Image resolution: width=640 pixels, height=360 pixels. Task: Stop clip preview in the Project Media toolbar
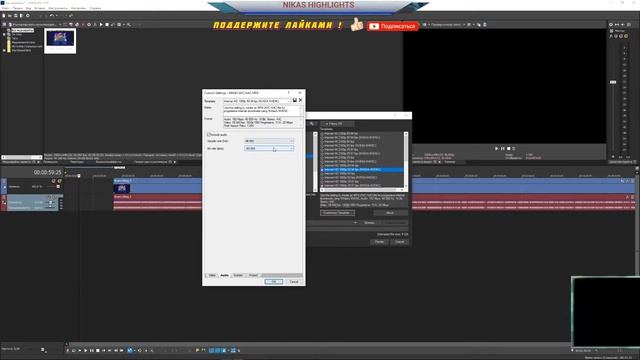107,24
